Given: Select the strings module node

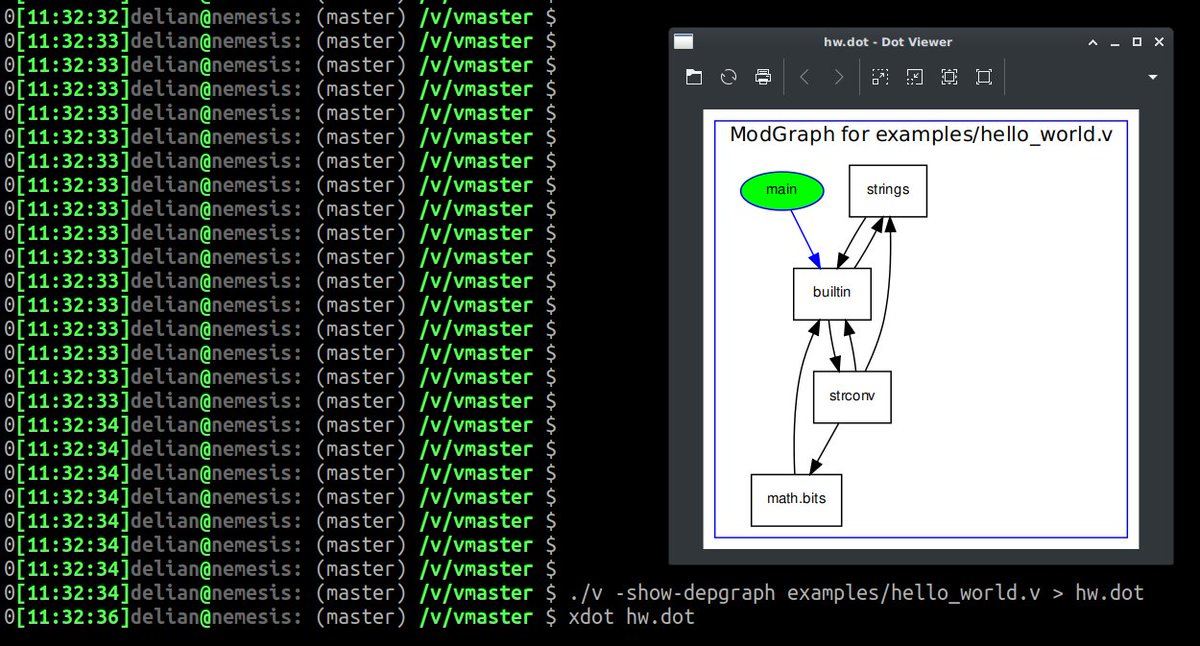Looking at the screenshot, I should click(x=887, y=190).
